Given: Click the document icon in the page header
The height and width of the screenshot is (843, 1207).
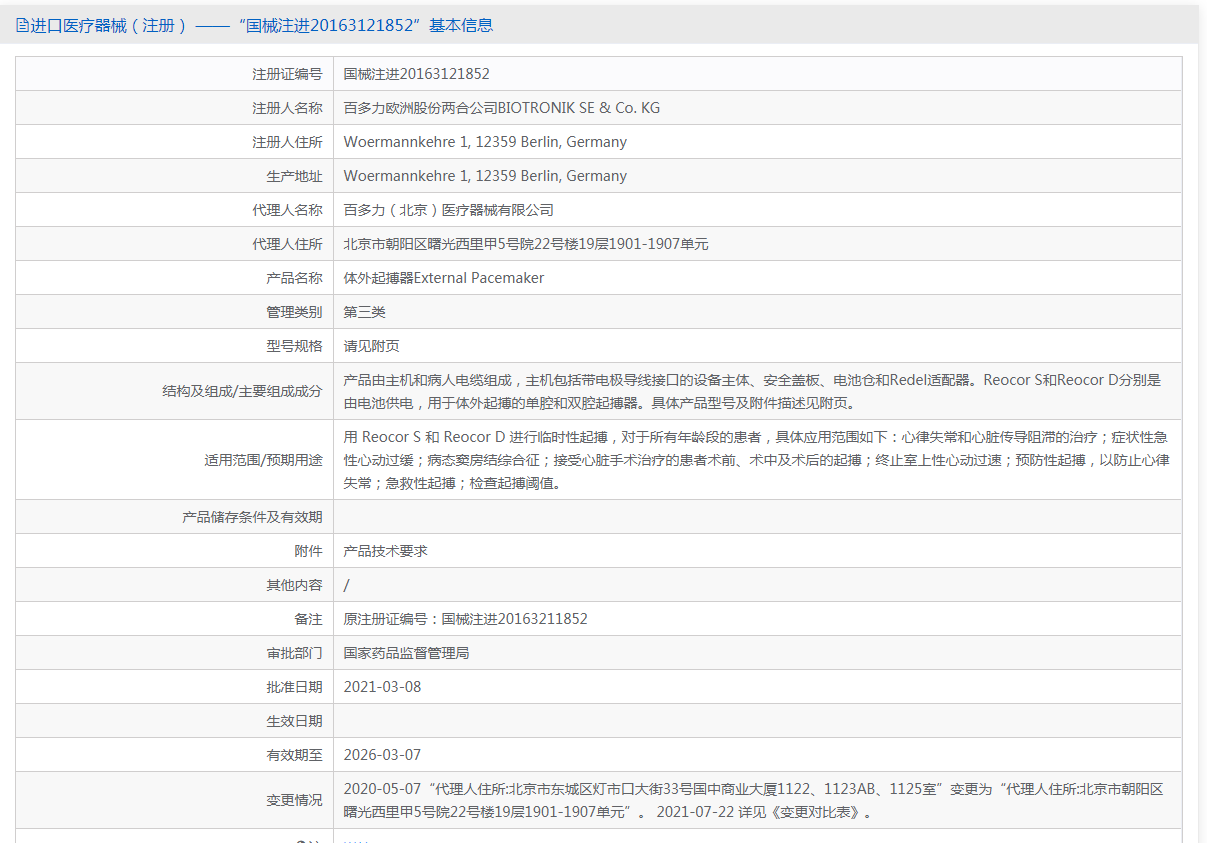Looking at the screenshot, I should click(22, 26).
